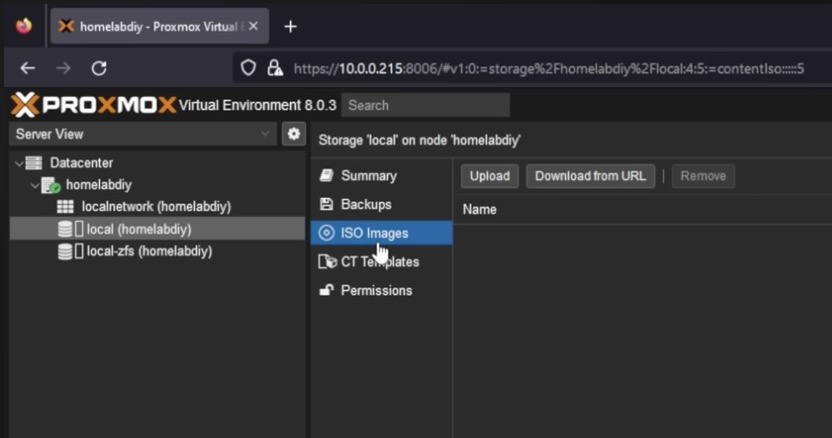Select local (homelabdiy) storage

(x=157, y=229)
